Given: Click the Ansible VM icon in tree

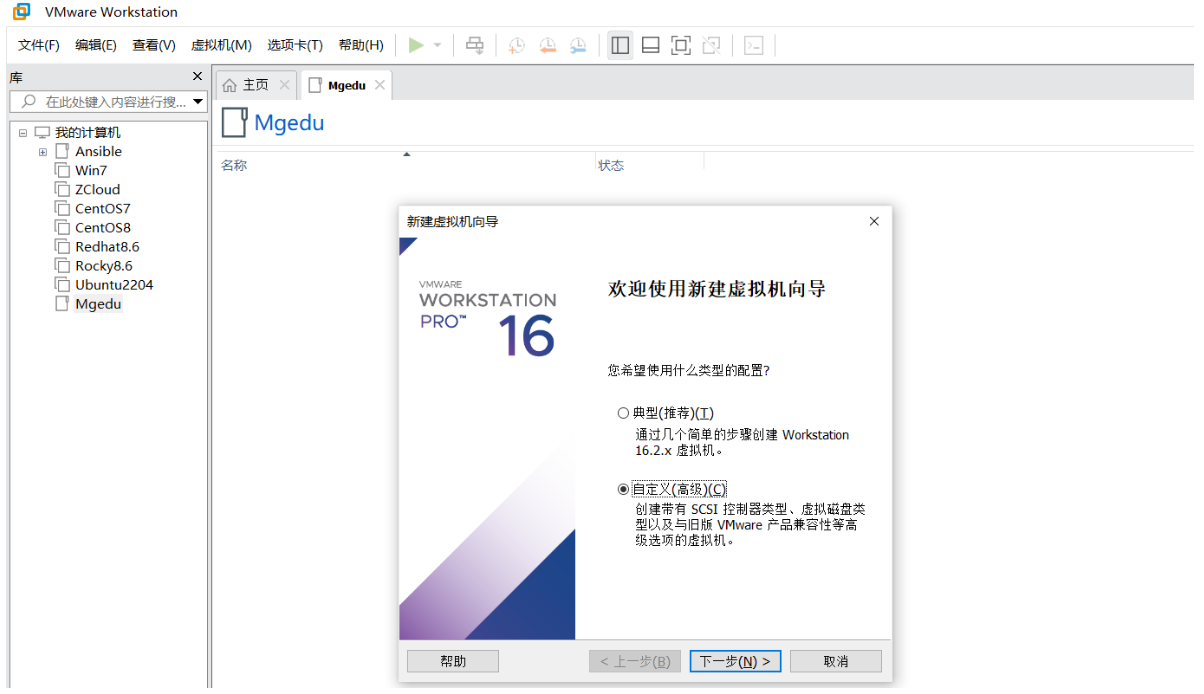Looking at the screenshot, I should coord(62,151).
